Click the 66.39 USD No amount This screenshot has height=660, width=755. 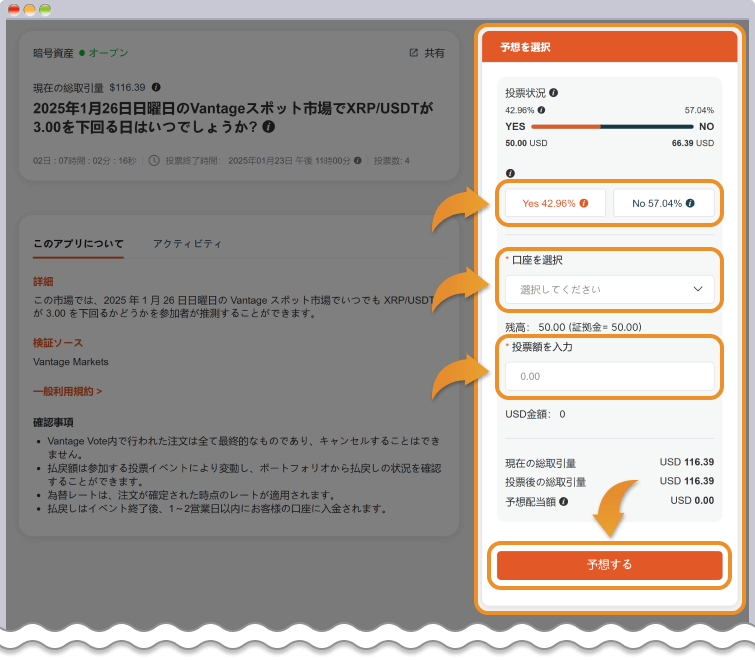(x=693, y=143)
